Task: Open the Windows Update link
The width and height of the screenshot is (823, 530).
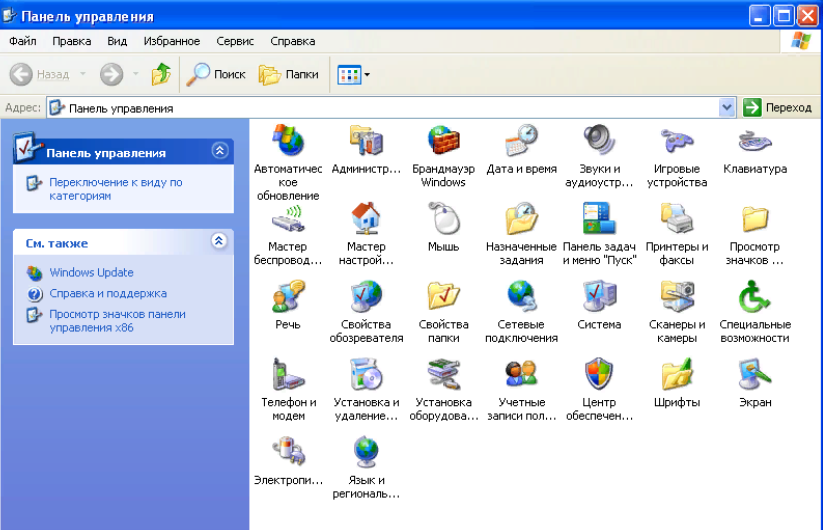Action: 91,272
